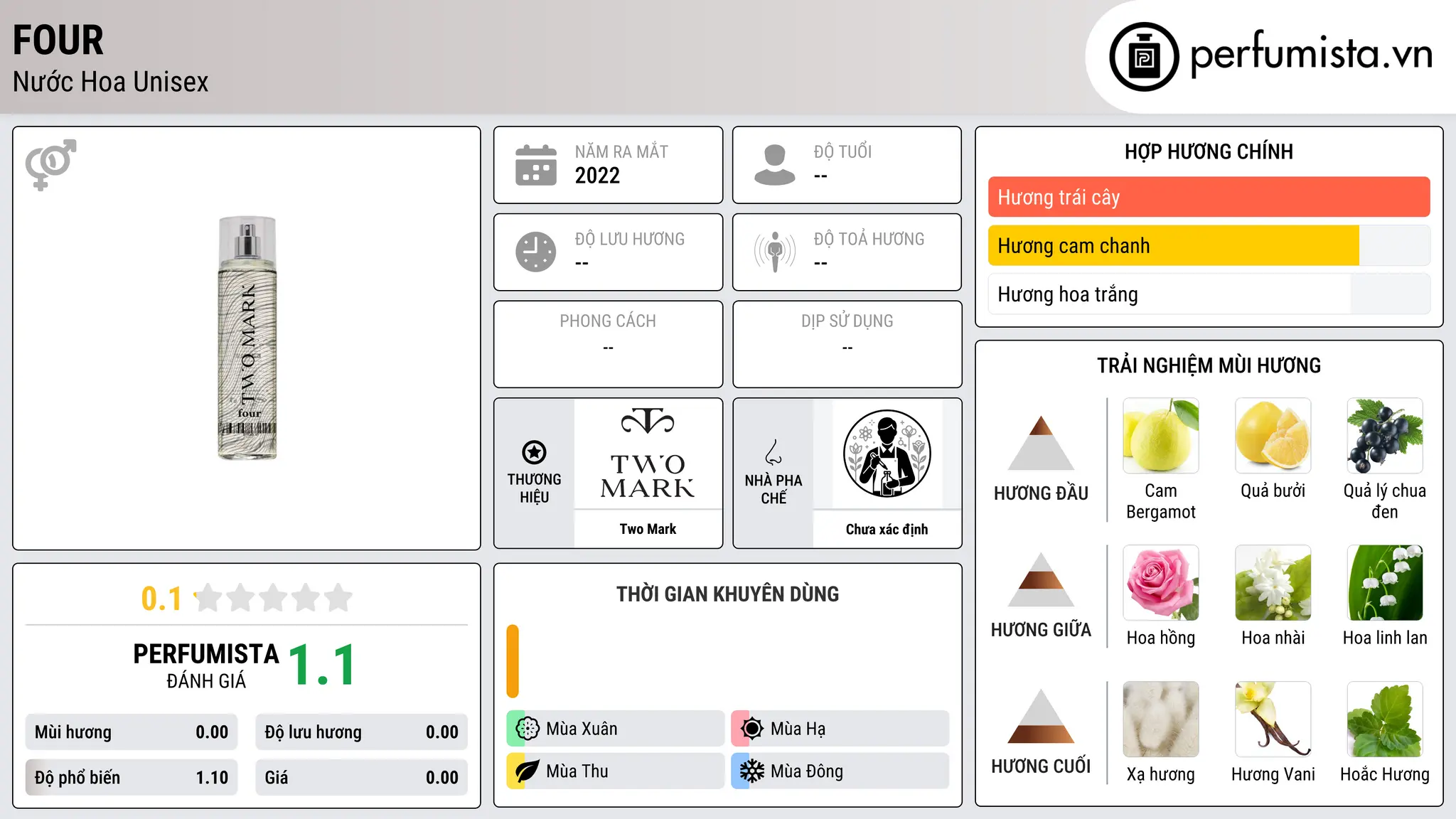Click the orange recommended-time bar
The image size is (1456, 819).
coord(513,661)
